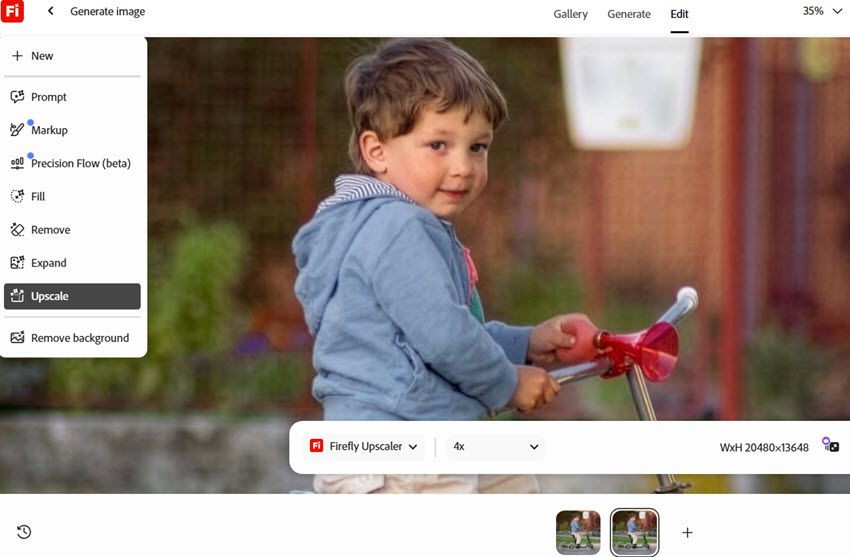Open the 4x scale factor dropdown
Image resolution: width=850 pixels, height=557 pixels.
(x=495, y=446)
